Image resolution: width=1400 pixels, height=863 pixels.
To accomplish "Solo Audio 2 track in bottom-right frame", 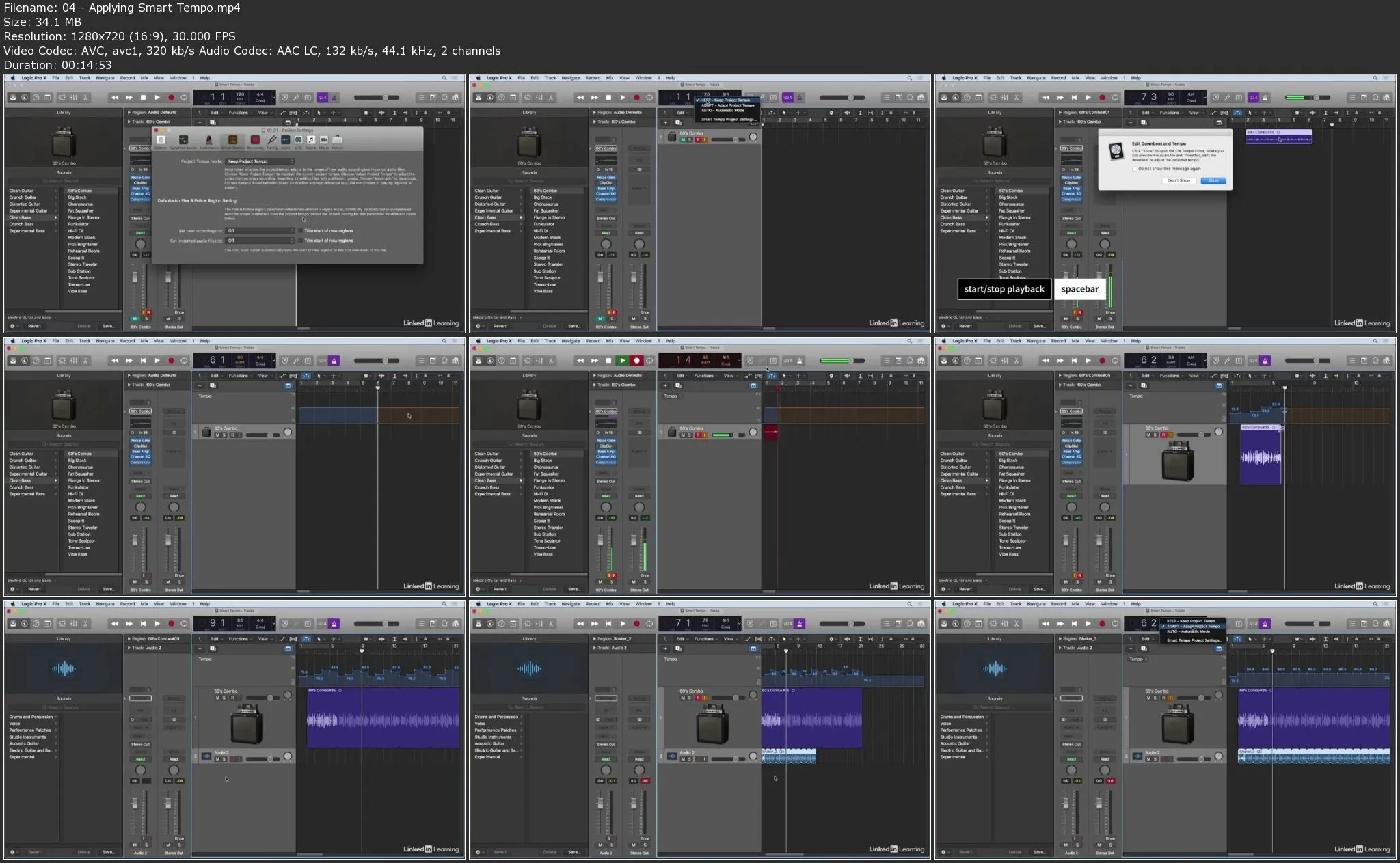I will click(1155, 759).
